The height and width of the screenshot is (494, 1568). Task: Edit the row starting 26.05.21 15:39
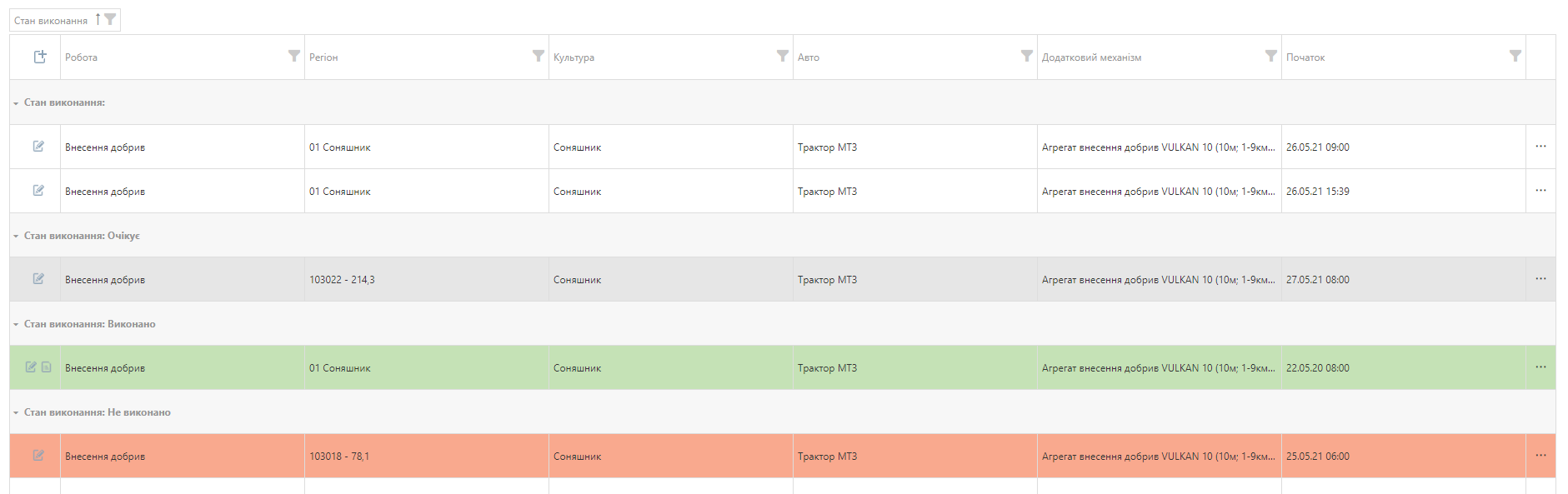pos(38,191)
